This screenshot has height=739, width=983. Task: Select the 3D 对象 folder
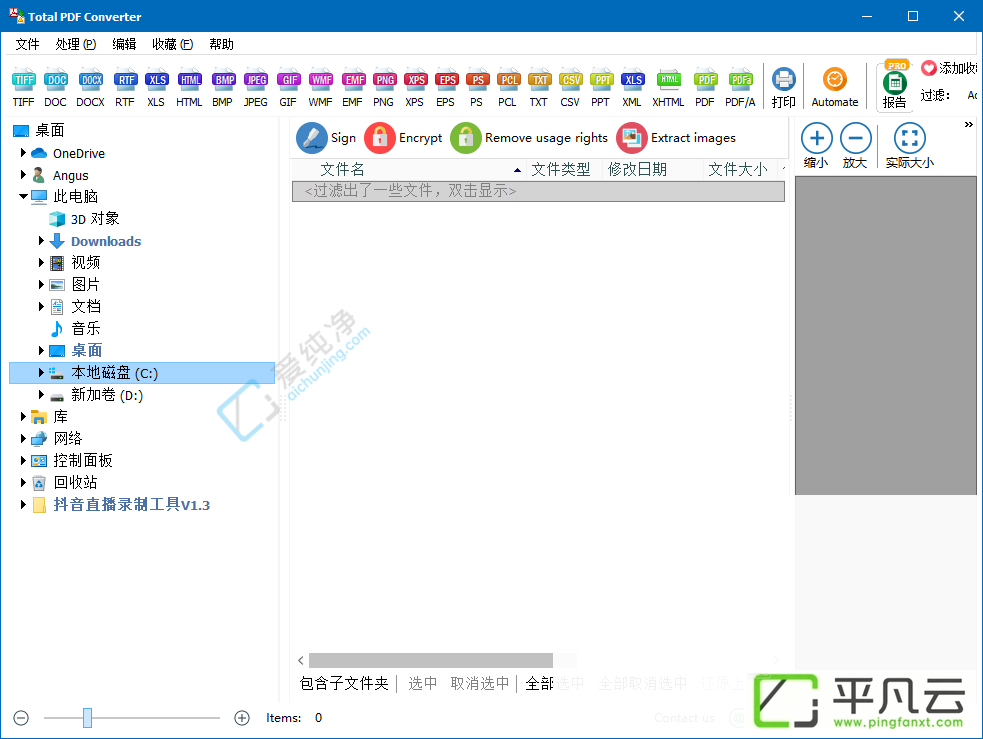click(x=84, y=219)
